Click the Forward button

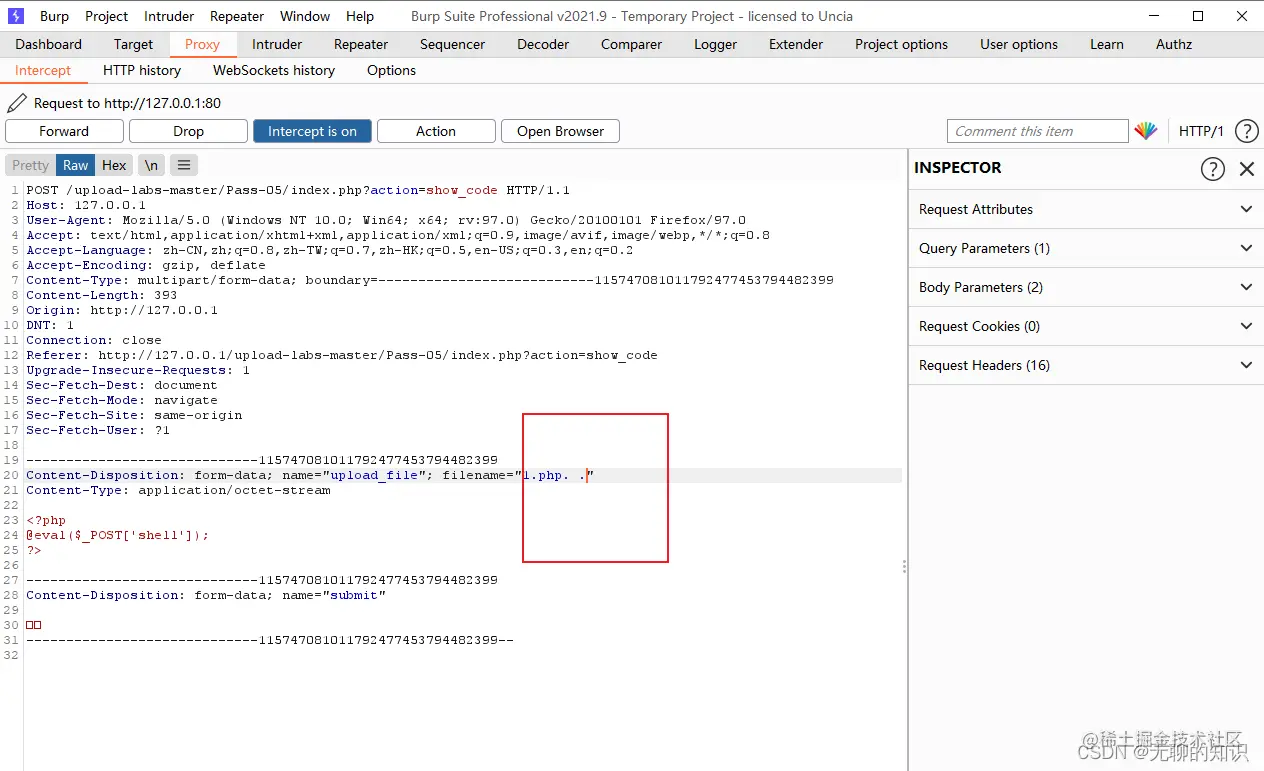pos(64,131)
